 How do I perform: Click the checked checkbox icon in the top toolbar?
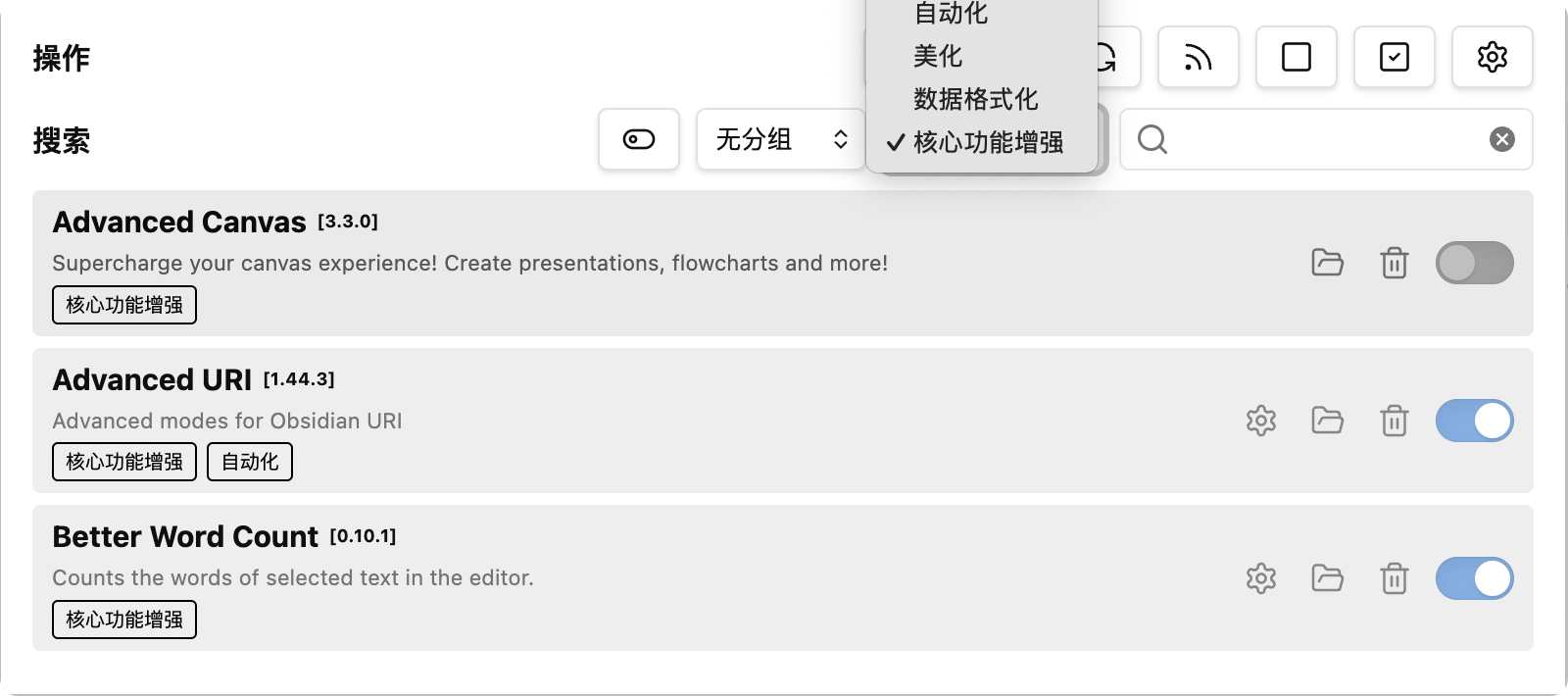(1394, 57)
